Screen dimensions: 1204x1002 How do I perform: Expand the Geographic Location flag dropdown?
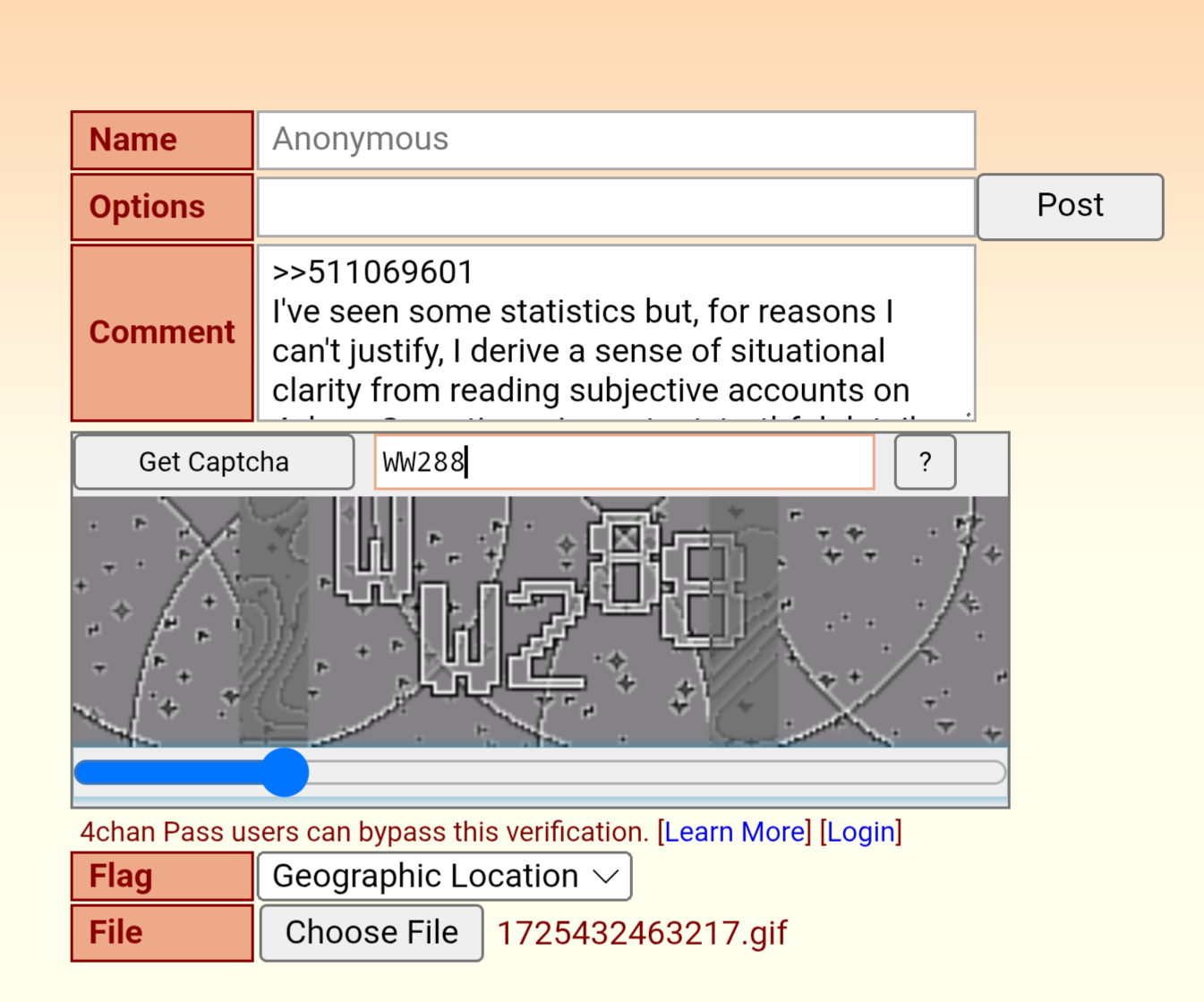(x=444, y=877)
